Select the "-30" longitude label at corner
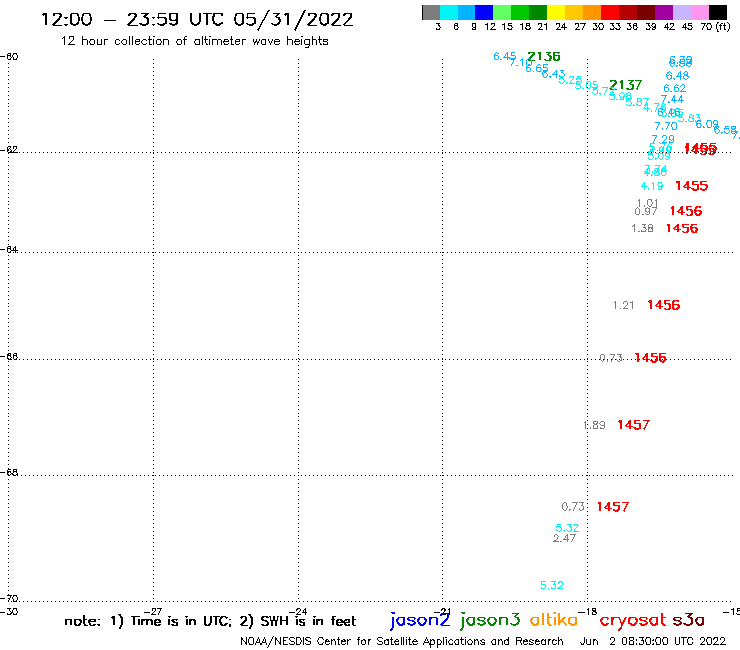The height and width of the screenshot is (650, 740). (x=9, y=612)
